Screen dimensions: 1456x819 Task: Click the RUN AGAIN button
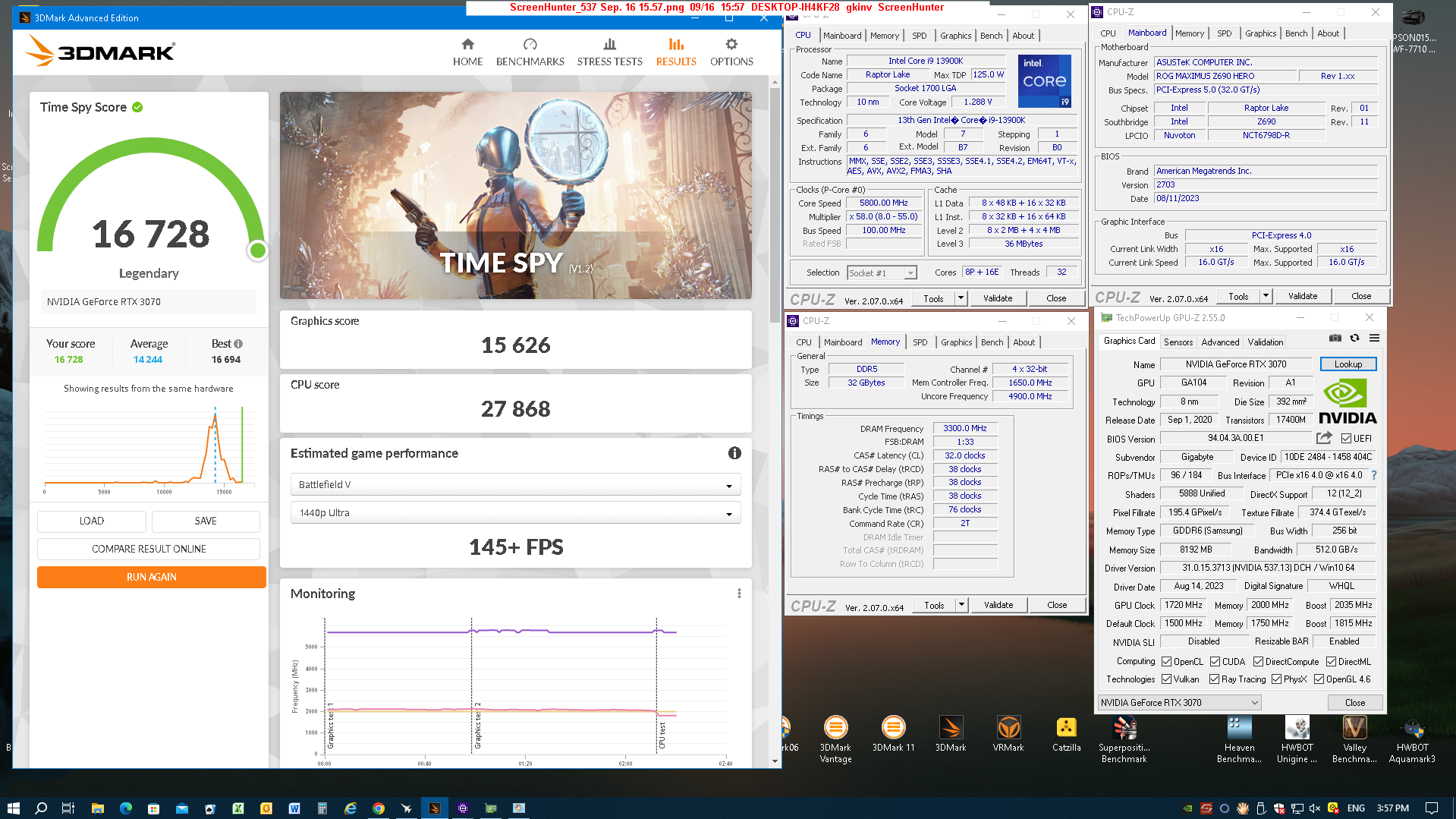152,577
